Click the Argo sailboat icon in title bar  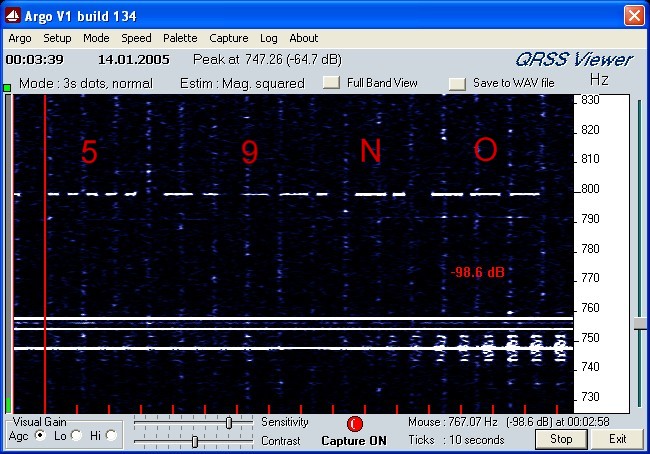point(14,16)
